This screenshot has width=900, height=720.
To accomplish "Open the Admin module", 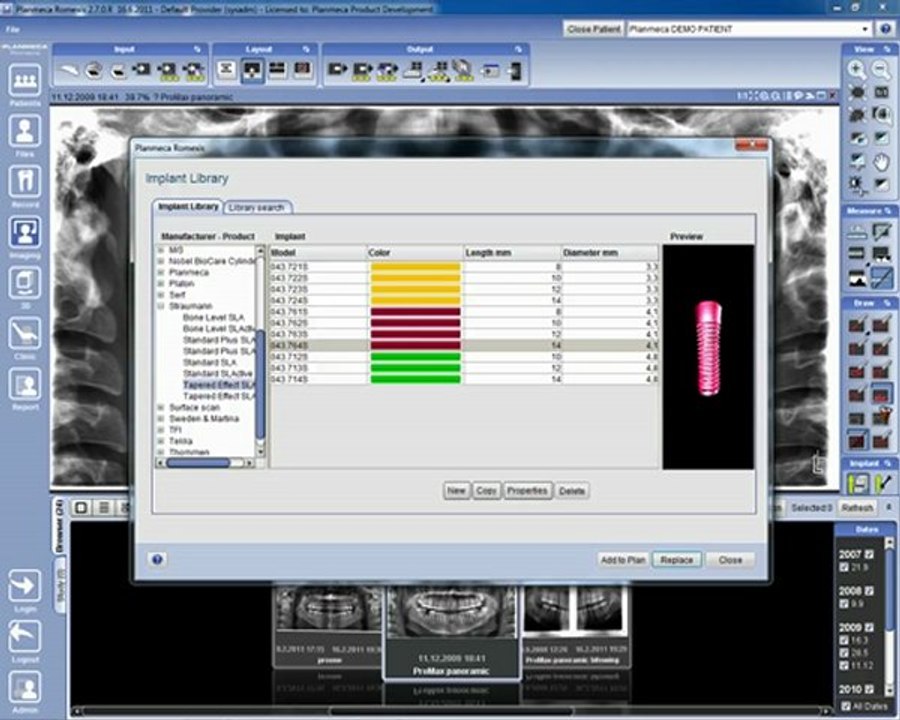I will 25,688.
